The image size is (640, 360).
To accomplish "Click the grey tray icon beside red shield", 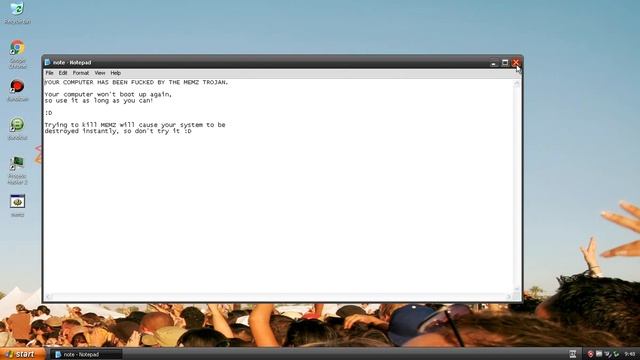I will tap(599, 354).
